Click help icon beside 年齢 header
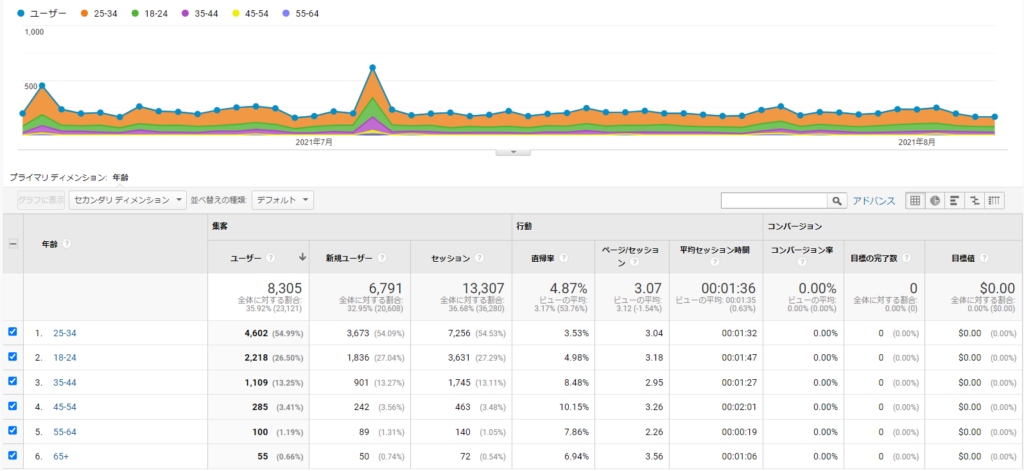The height and width of the screenshot is (471, 1024). tap(66, 243)
